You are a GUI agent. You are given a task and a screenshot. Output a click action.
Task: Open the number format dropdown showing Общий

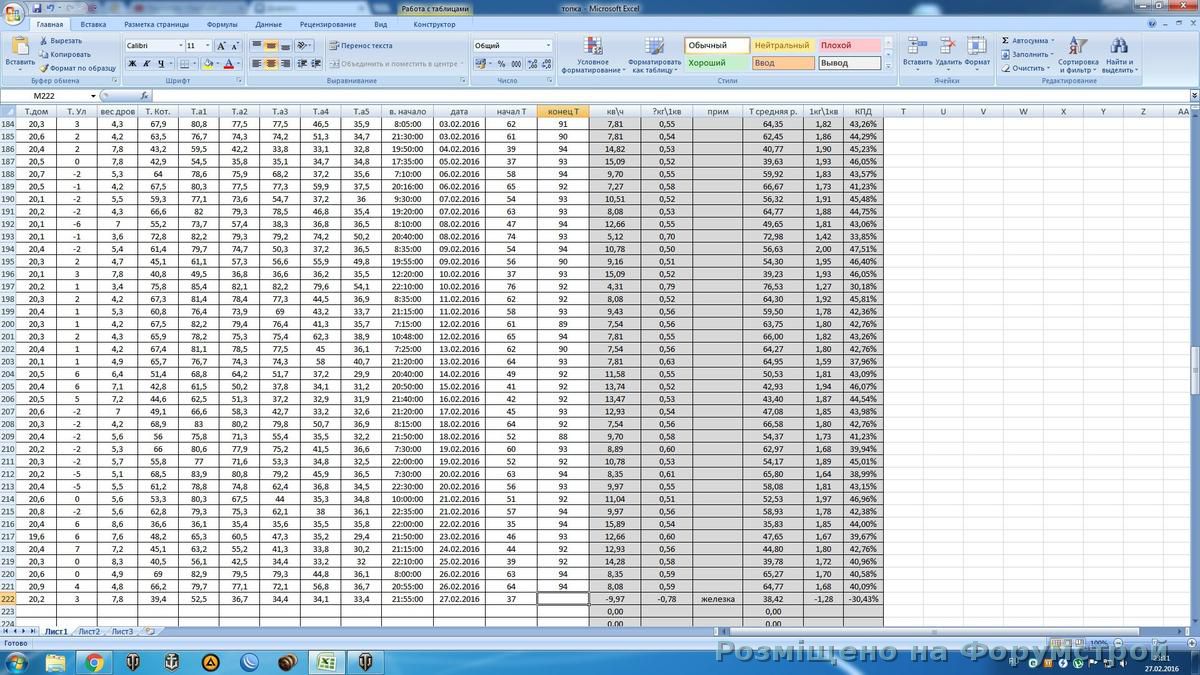click(x=548, y=45)
